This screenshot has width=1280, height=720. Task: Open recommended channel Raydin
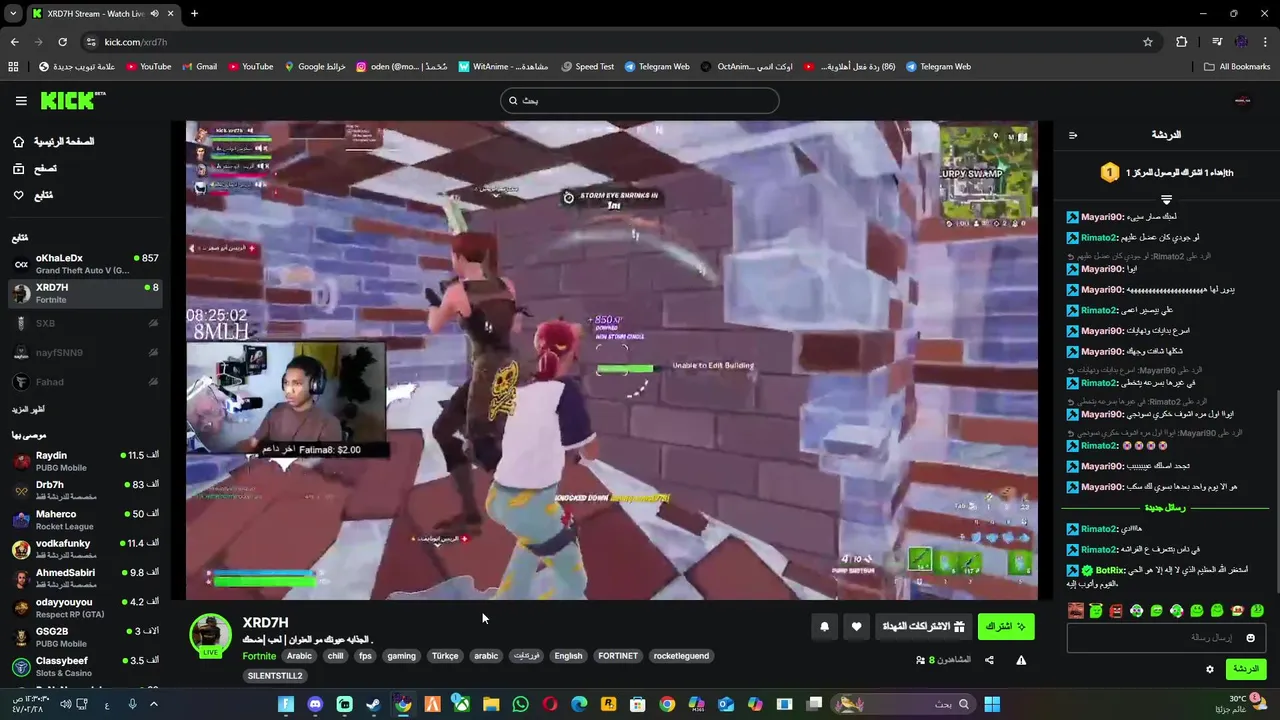pos(85,461)
